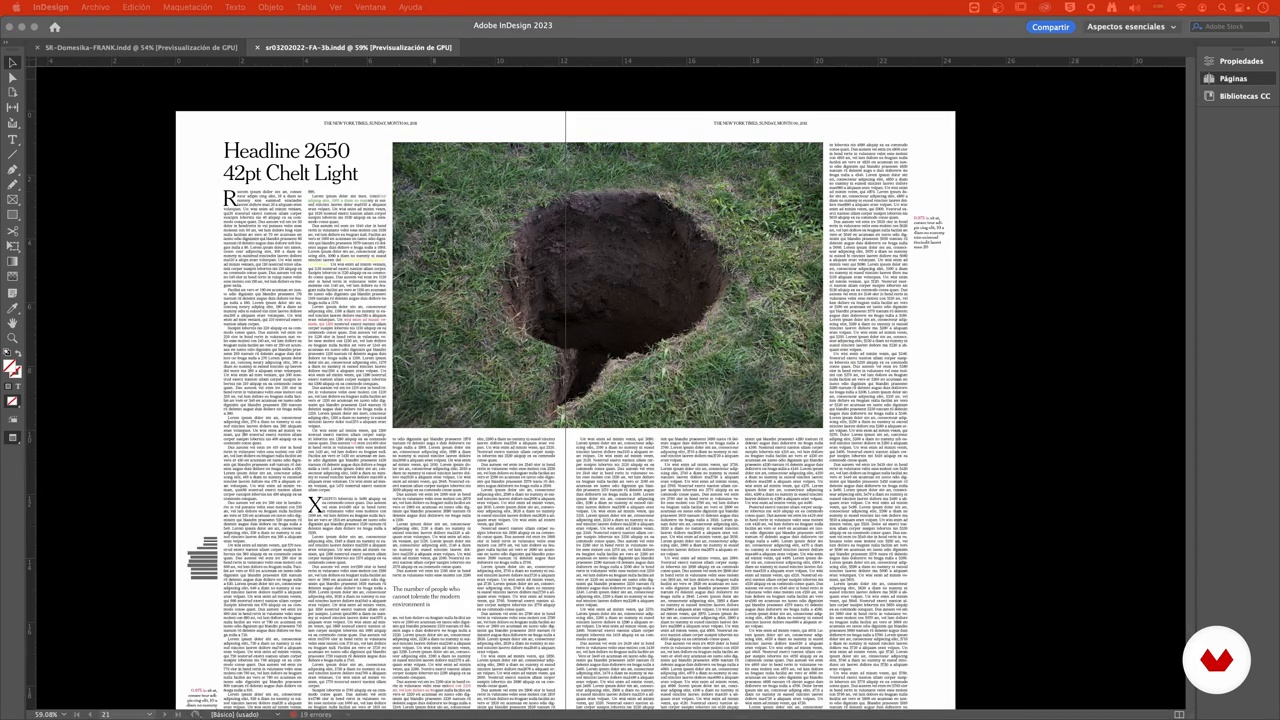This screenshot has height=720, width=1280.
Task: Go to the previous page
Action: [x=89, y=715]
